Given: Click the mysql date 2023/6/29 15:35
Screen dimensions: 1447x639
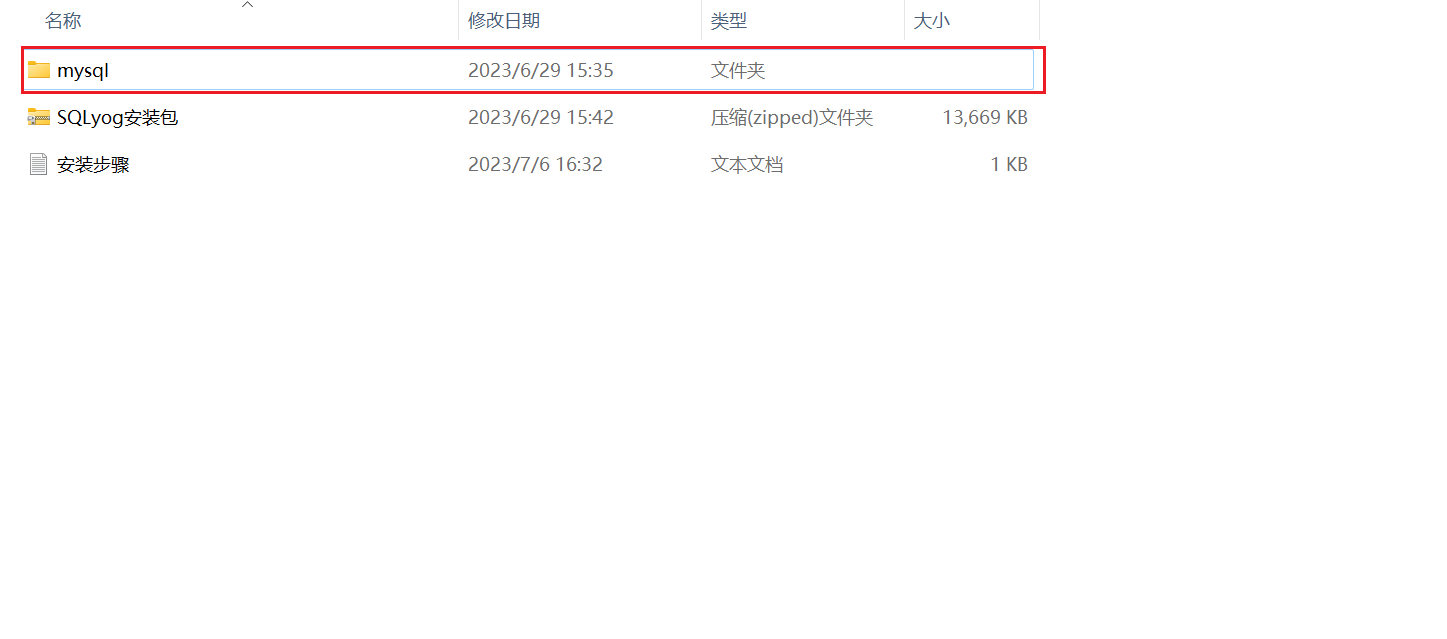Looking at the screenshot, I should tap(541, 70).
